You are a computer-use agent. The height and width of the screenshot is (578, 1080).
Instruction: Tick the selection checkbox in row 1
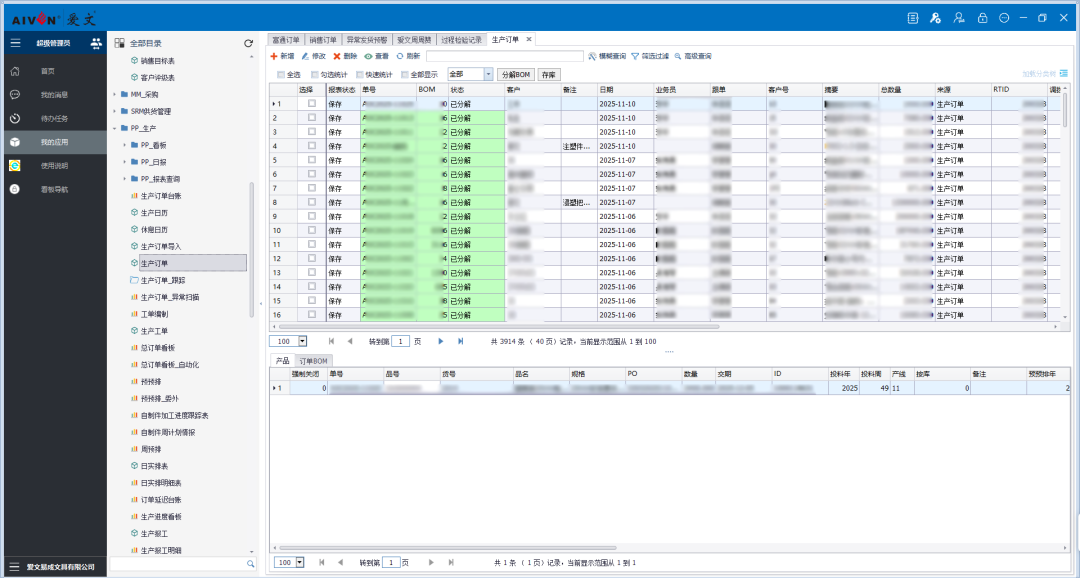pos(312,103)
